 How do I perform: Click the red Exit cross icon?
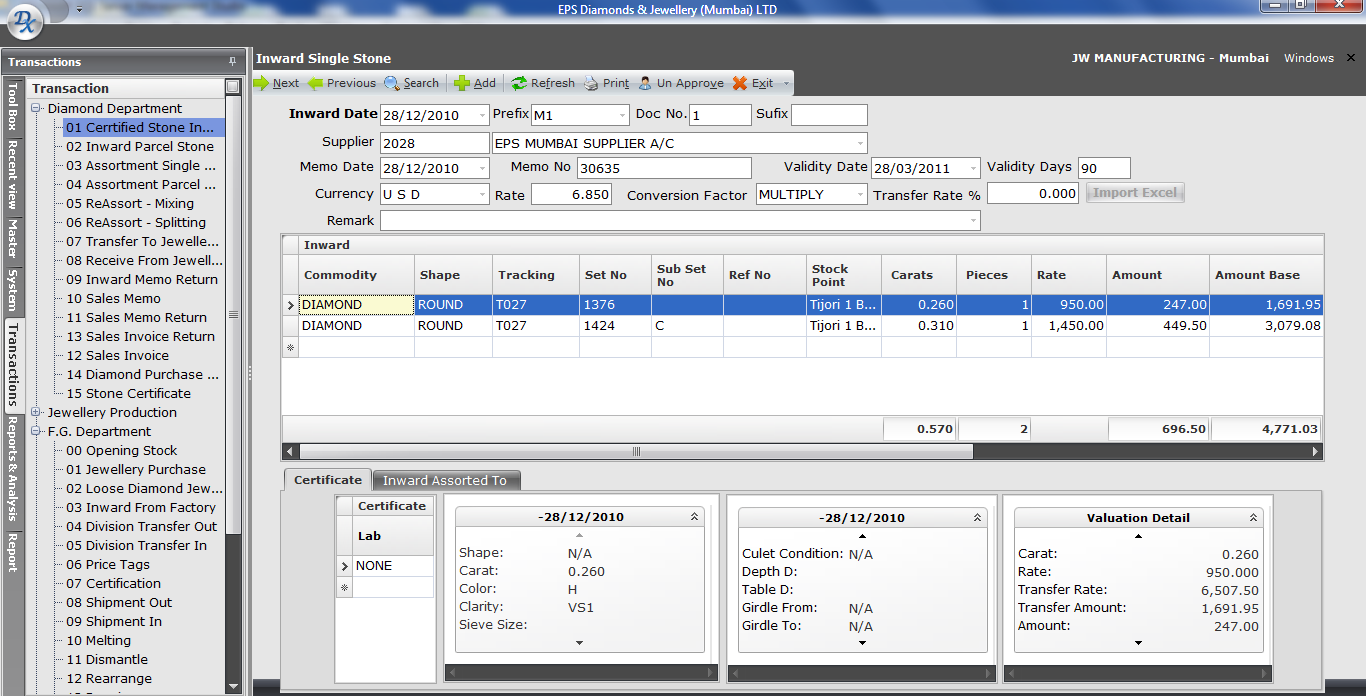pos(740,83)
